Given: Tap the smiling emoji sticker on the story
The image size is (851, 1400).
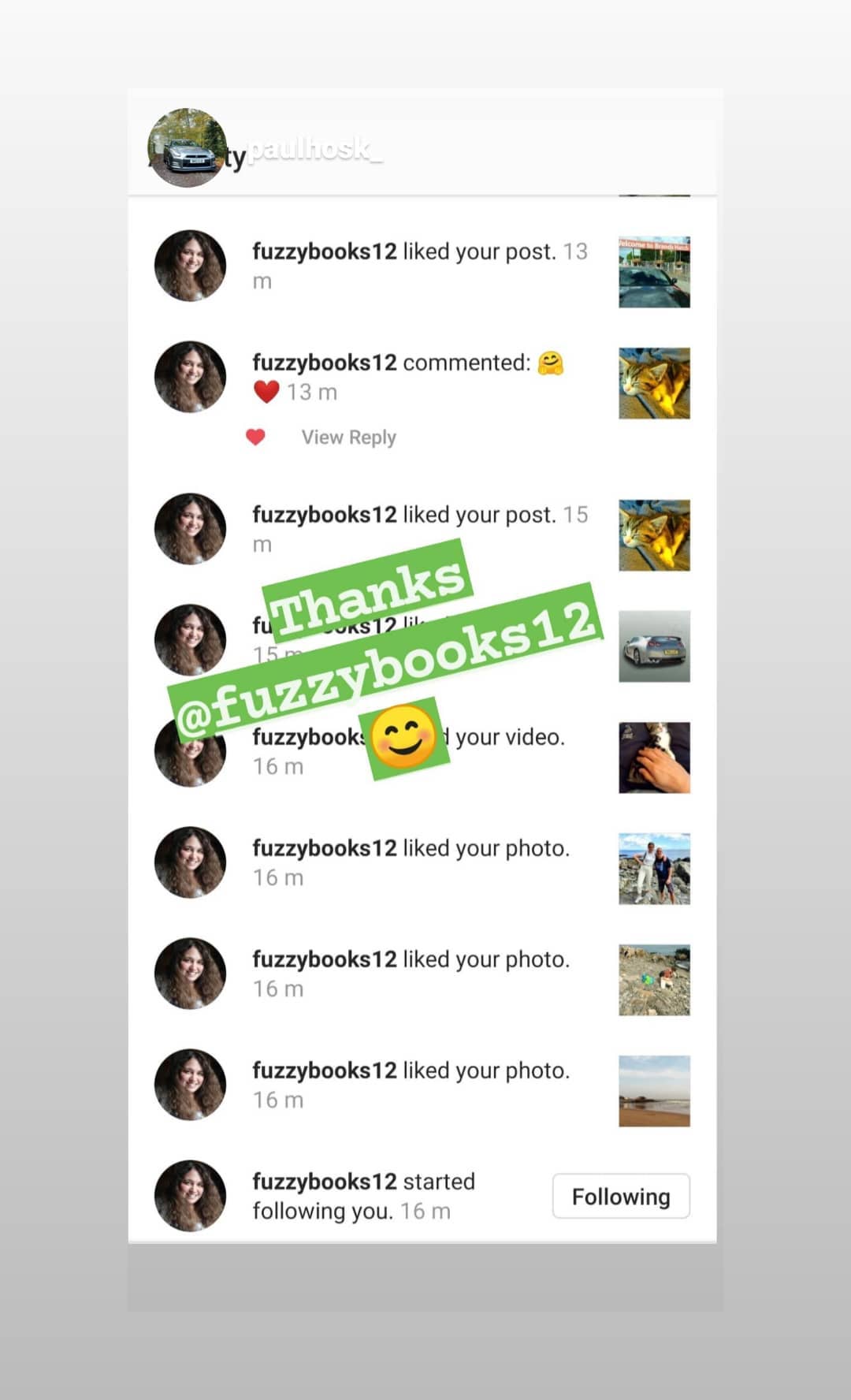Looking at the screenshot, I should tap(403, 738).
